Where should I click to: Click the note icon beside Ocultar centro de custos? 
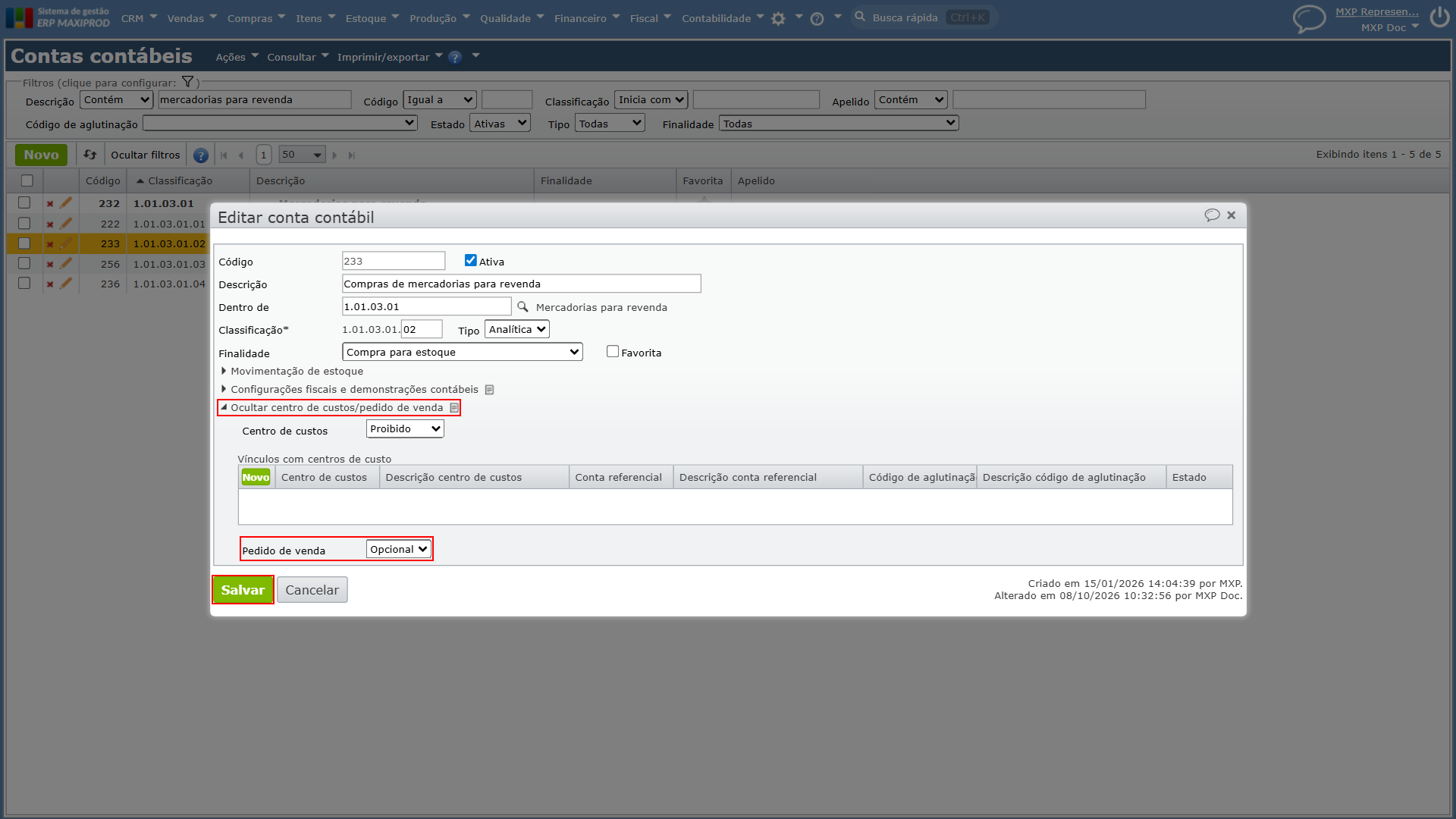tap(454, 408)
